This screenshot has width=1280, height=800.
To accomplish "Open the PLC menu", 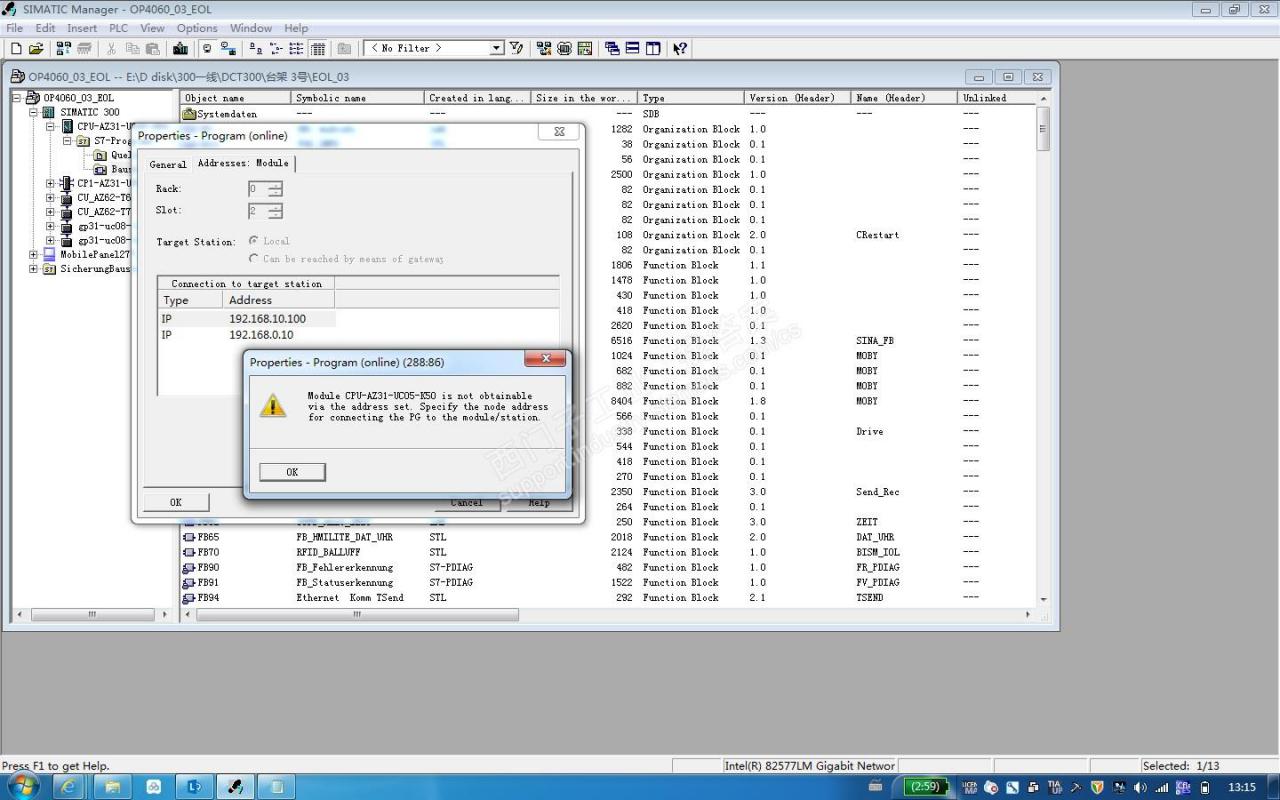I will (119, 28).
